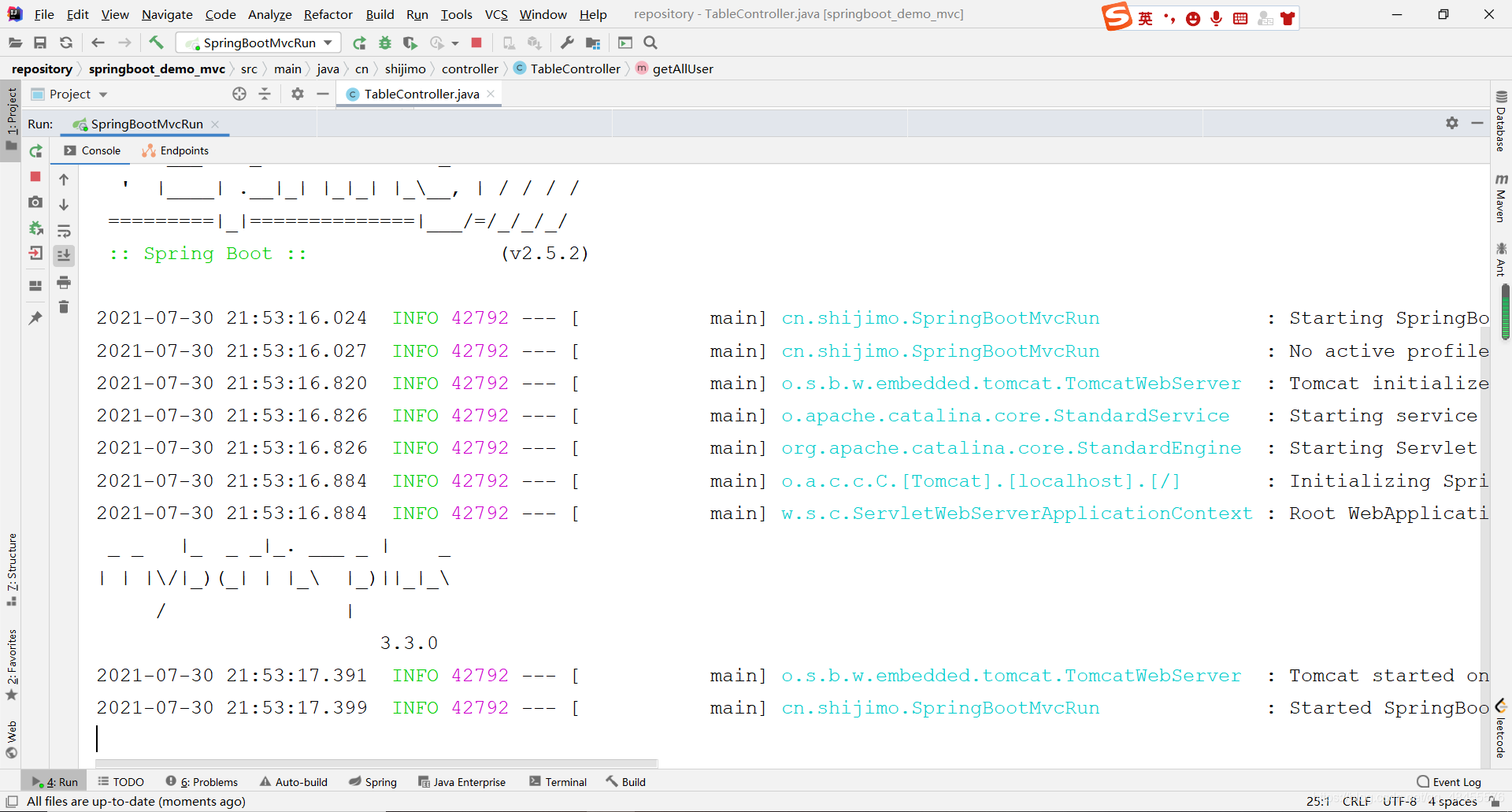
Task: Click the Search Everywhere magnifier icon
Action: click(x=650, y=43)
